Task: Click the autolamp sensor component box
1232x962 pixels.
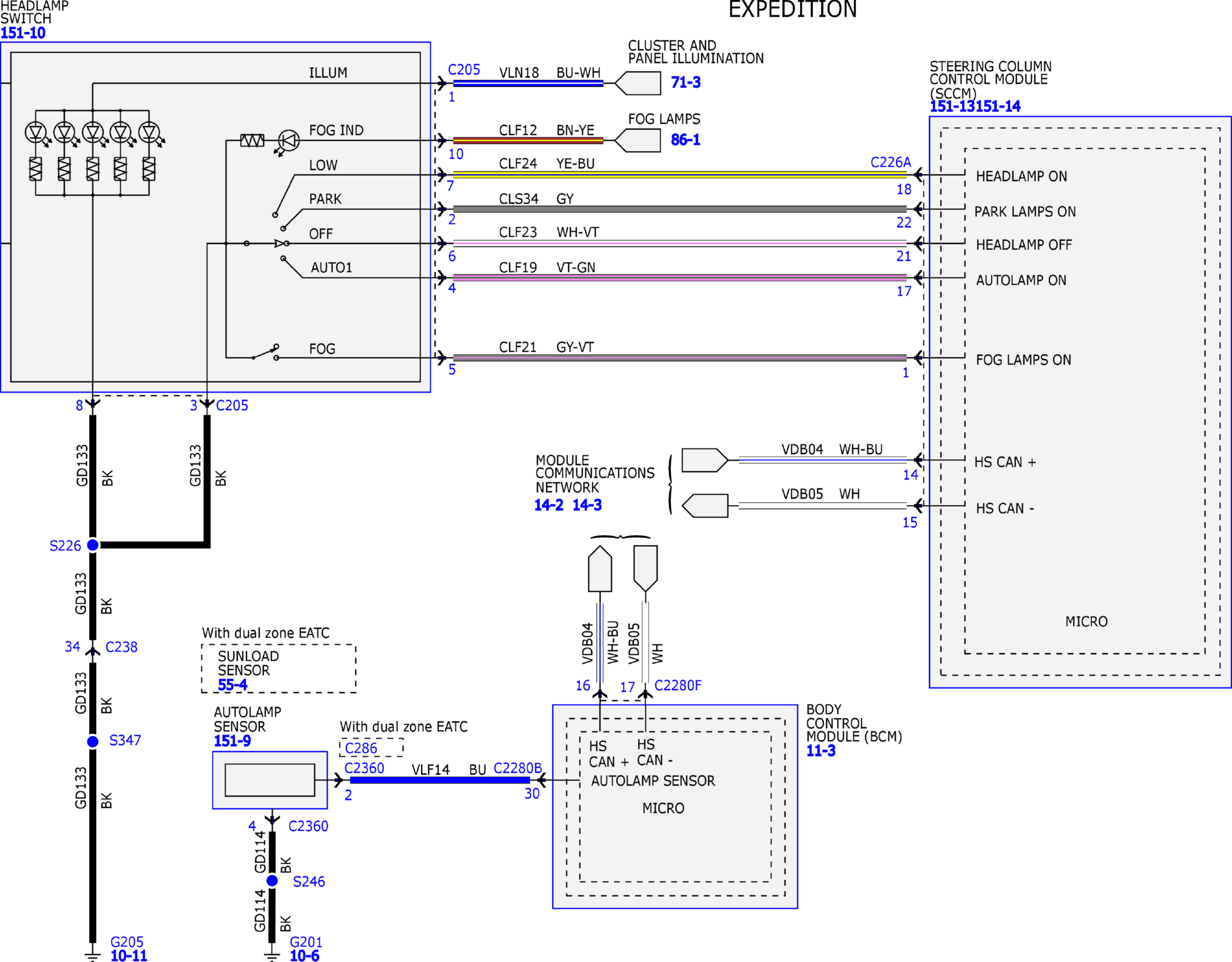Action: pos(270,780)
